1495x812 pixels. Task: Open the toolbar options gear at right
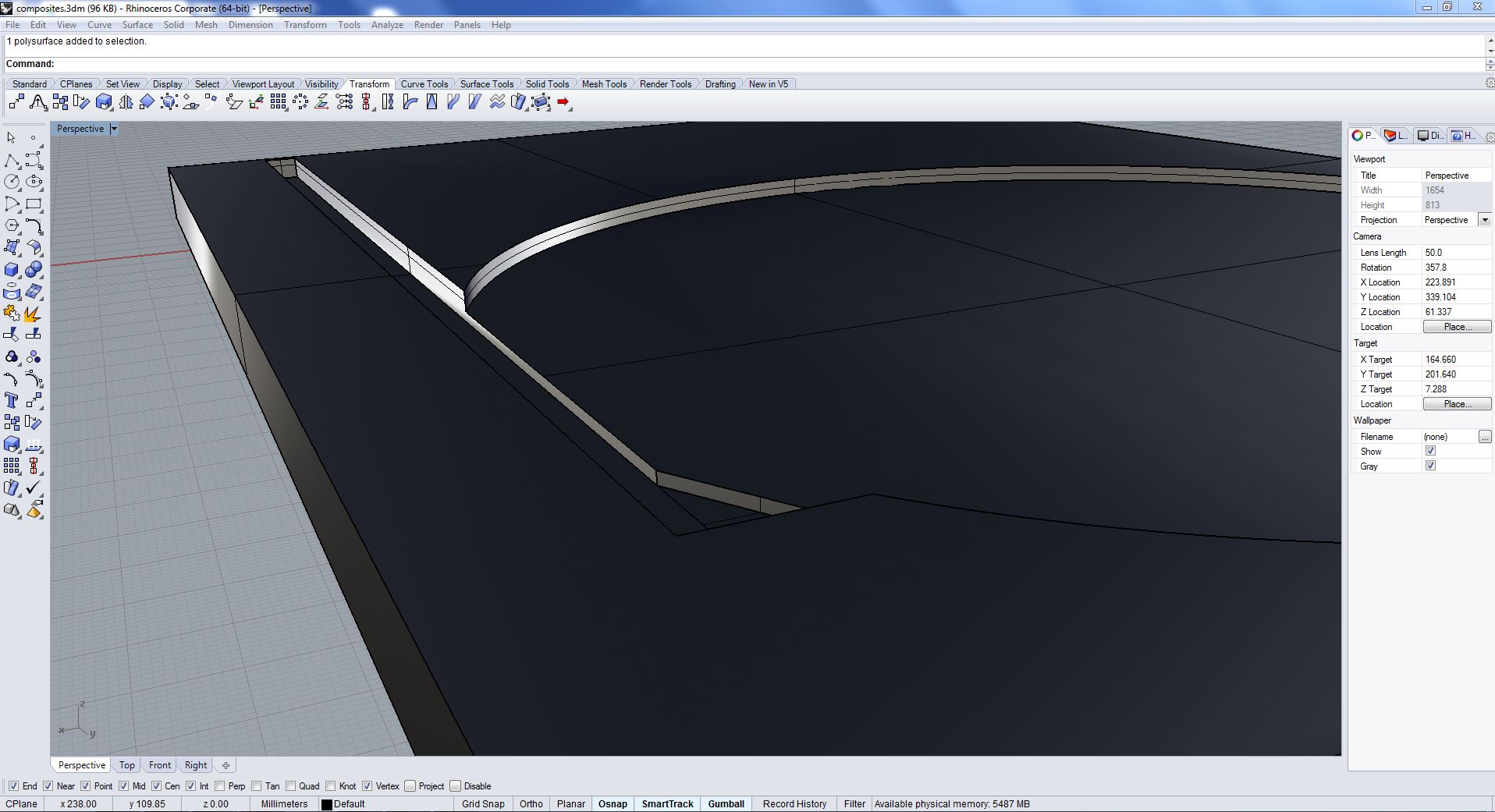click(x=1490, y=83)
